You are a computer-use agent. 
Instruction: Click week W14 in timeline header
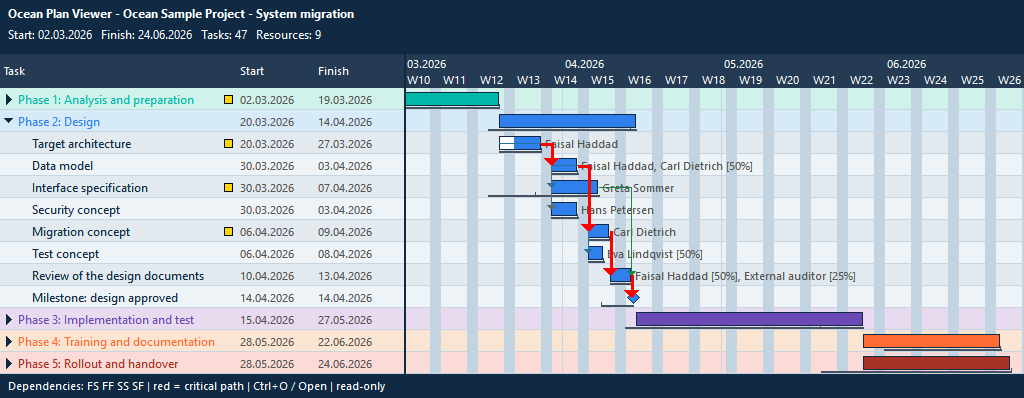566,80
